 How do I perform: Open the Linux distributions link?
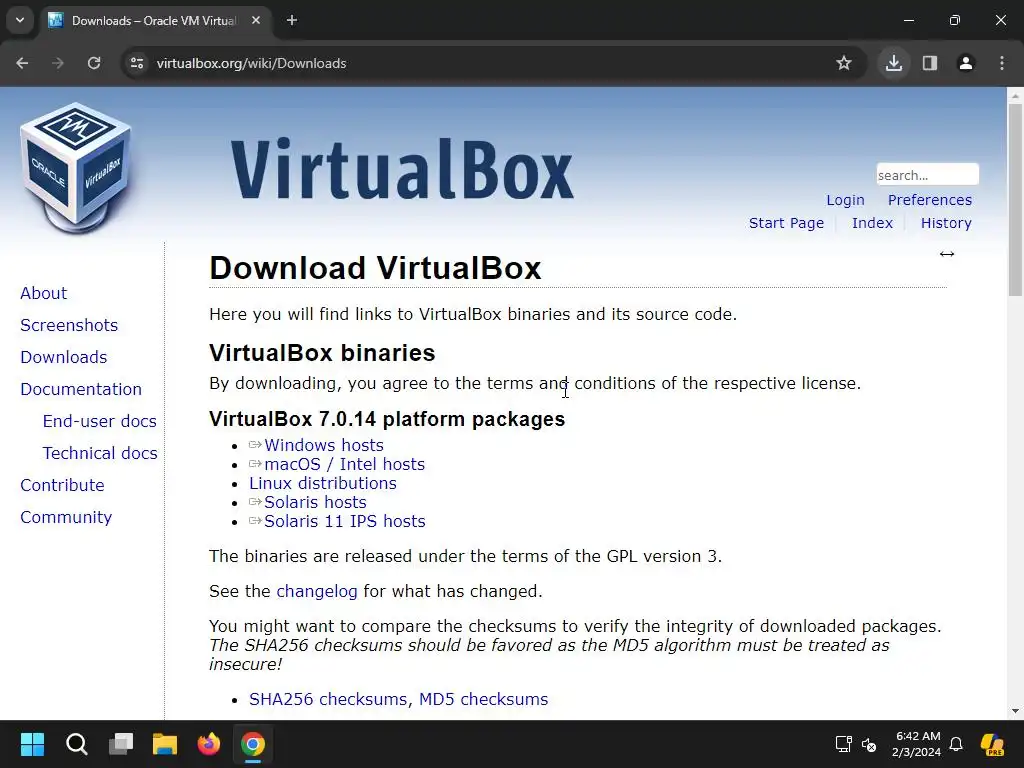(323, 483)
